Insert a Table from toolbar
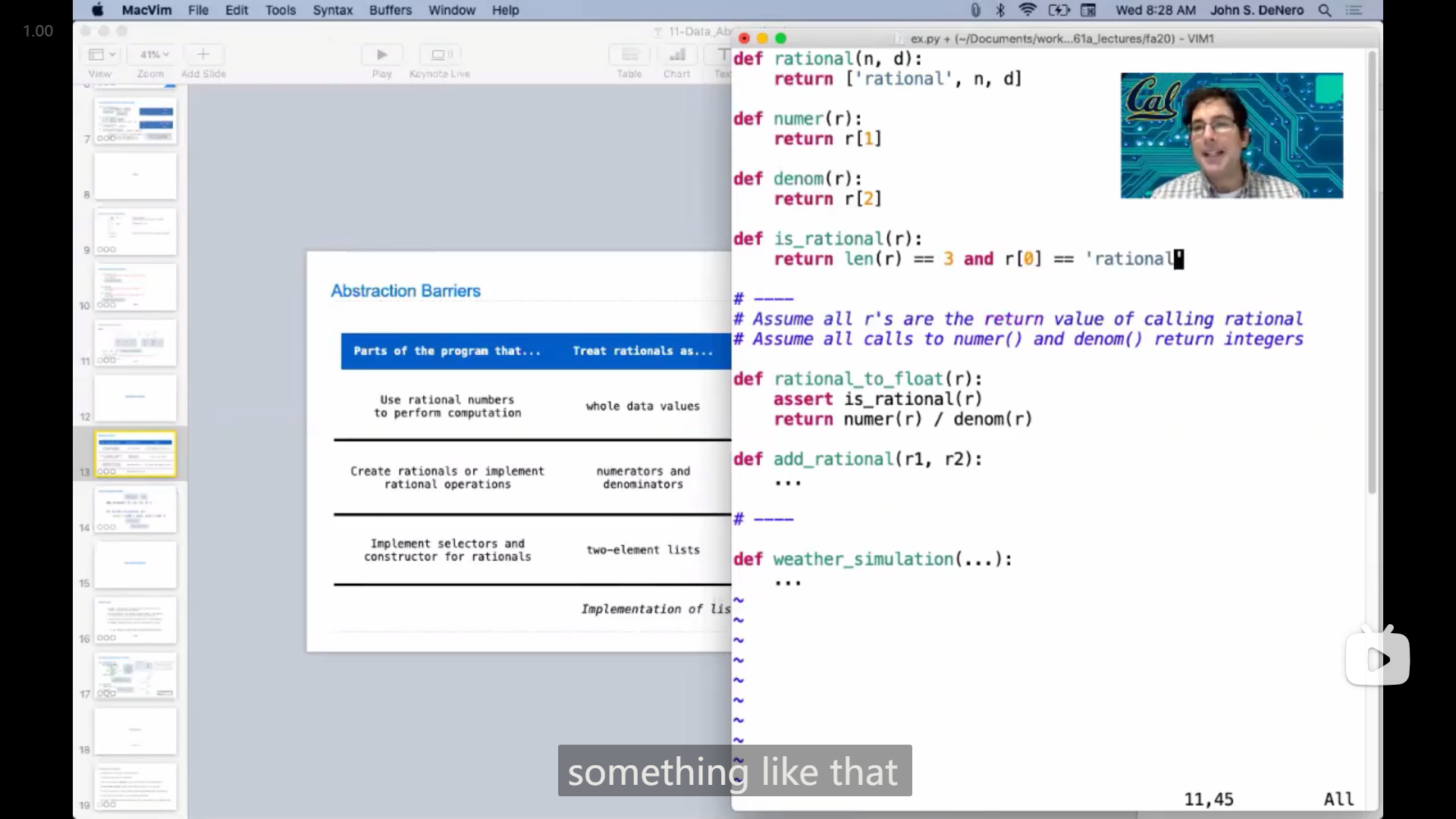This screenshot has width=1456, height=819. point(629,55)
